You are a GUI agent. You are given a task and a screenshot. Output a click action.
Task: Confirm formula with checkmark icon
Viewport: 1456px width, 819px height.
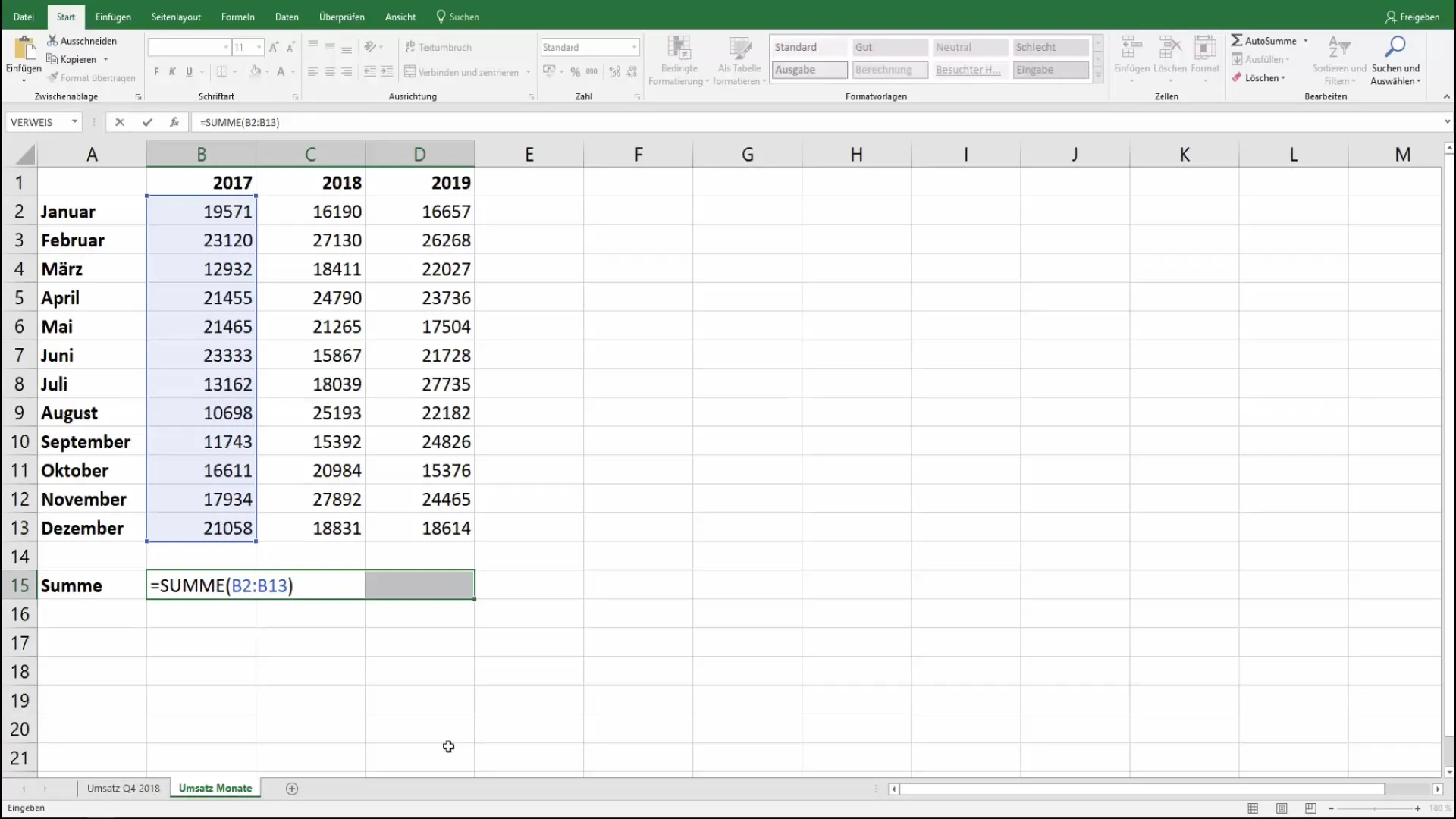(147, 122)
